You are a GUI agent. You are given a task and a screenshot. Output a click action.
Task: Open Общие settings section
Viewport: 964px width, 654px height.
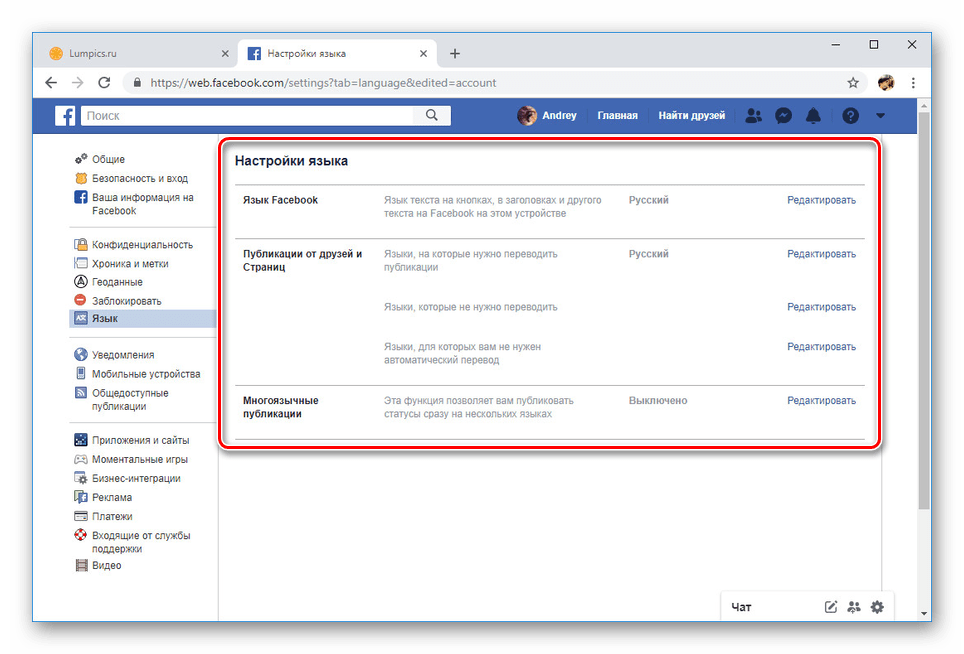tap(108, 159)
